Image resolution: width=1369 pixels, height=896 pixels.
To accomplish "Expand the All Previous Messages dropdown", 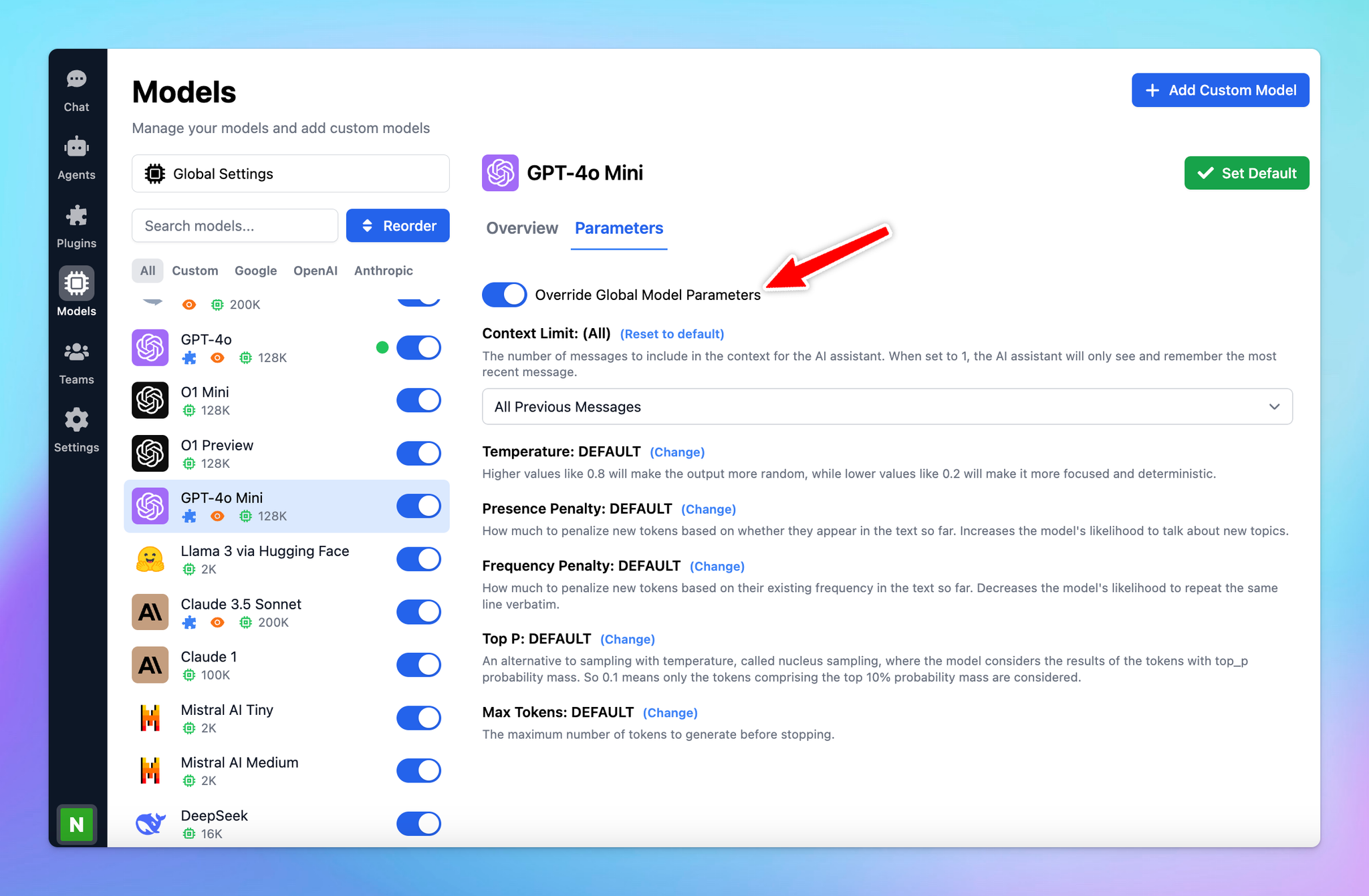I will point(887,406).
